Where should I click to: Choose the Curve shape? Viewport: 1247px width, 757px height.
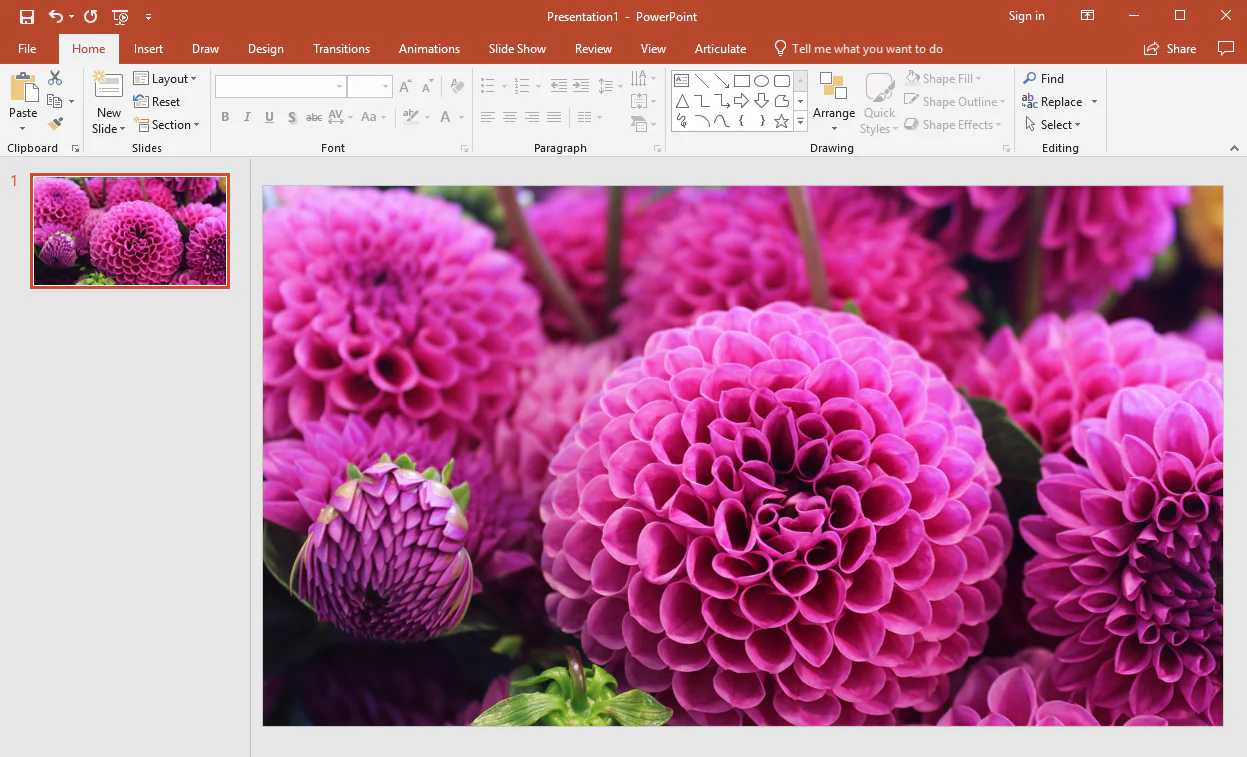click(x=722, y=121)
